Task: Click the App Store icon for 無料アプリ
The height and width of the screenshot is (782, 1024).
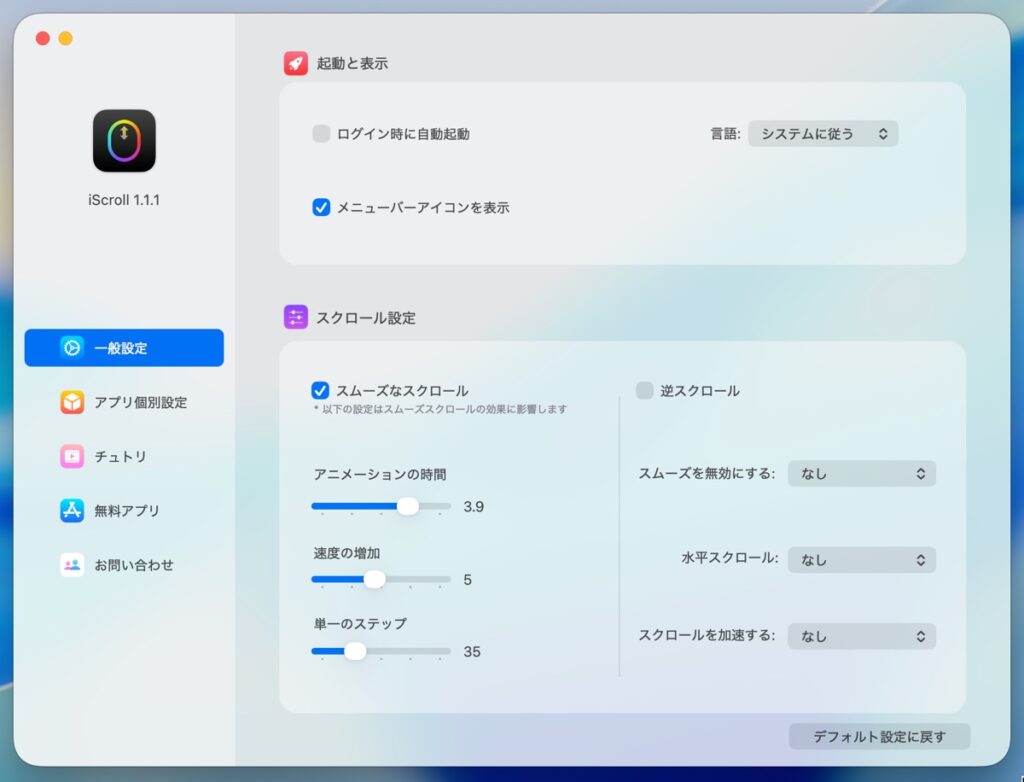Action: tap(72, 510)
